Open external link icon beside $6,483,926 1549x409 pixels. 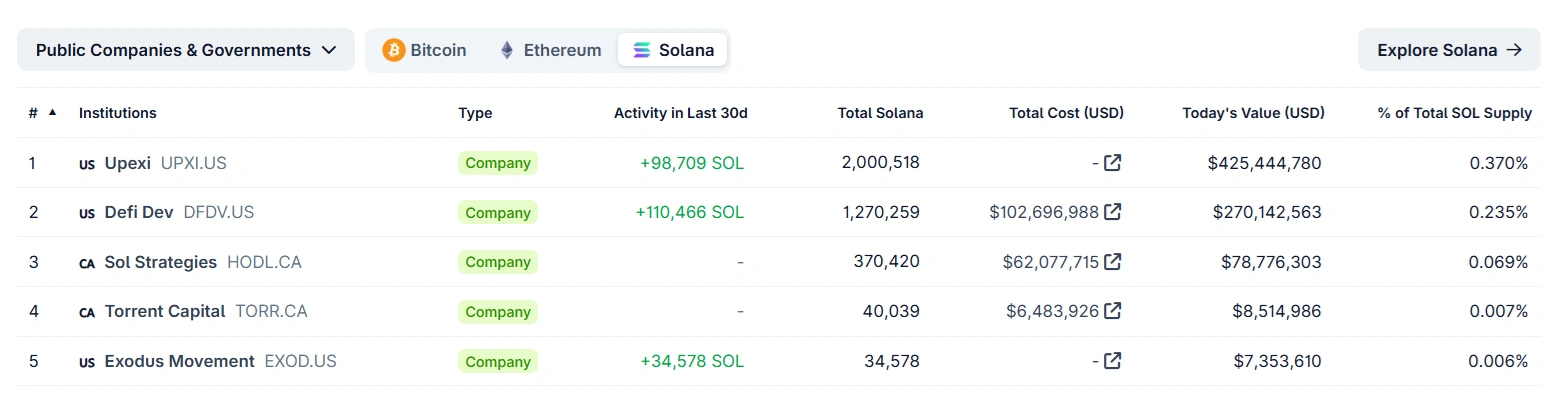[1112, 311]
